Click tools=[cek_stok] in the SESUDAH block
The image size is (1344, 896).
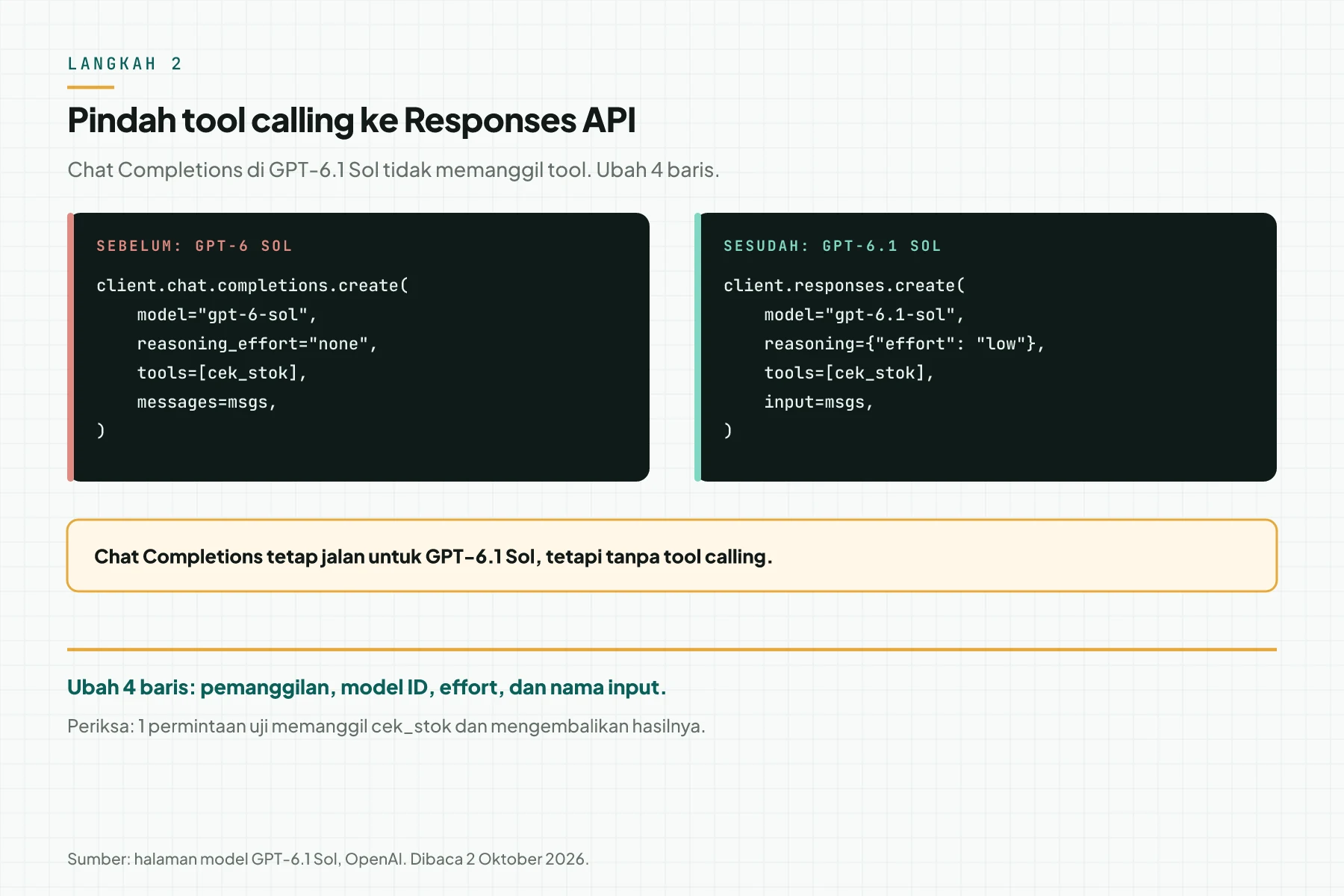[x=849, y=373]
